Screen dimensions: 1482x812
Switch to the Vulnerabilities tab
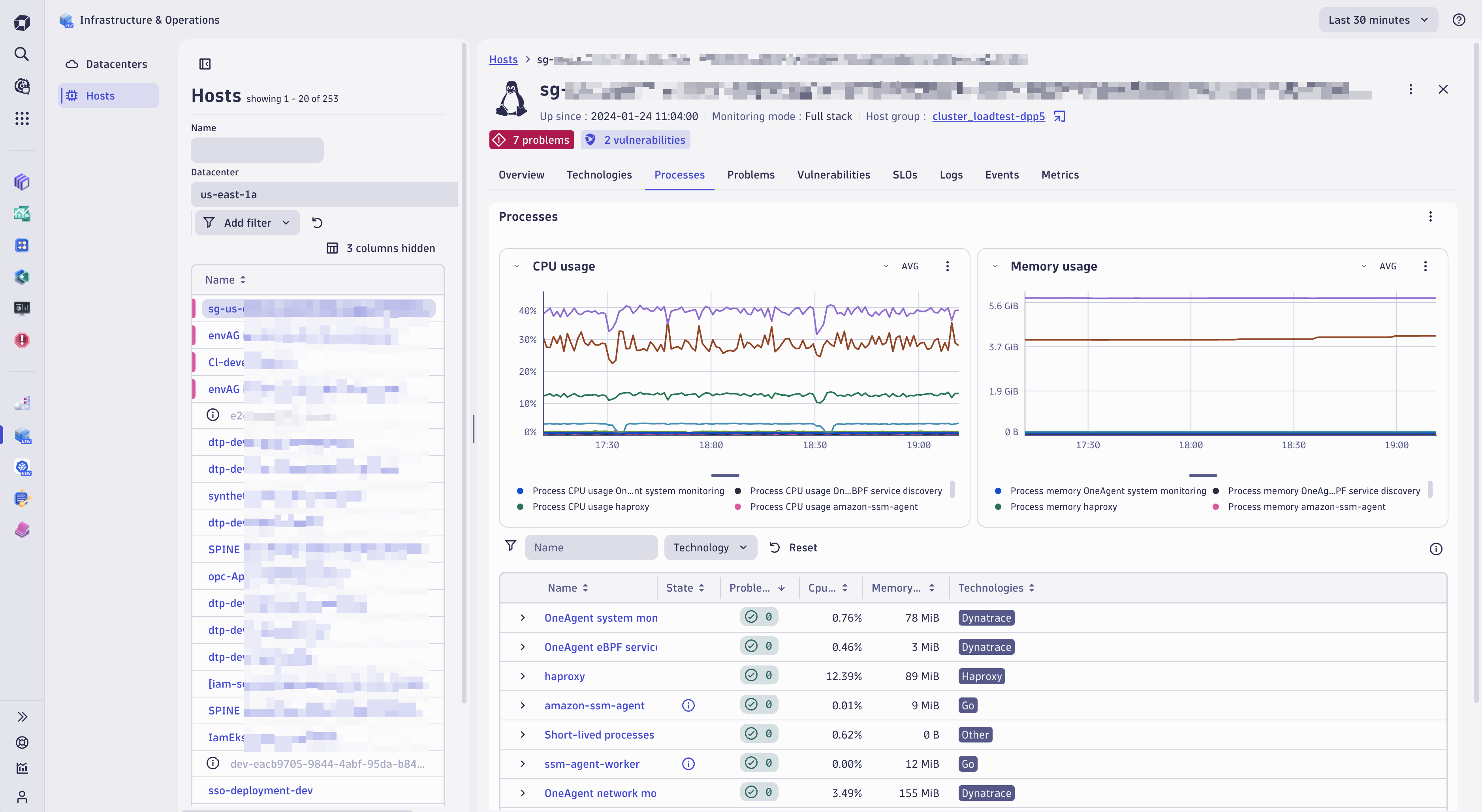[x=833, y=175]
